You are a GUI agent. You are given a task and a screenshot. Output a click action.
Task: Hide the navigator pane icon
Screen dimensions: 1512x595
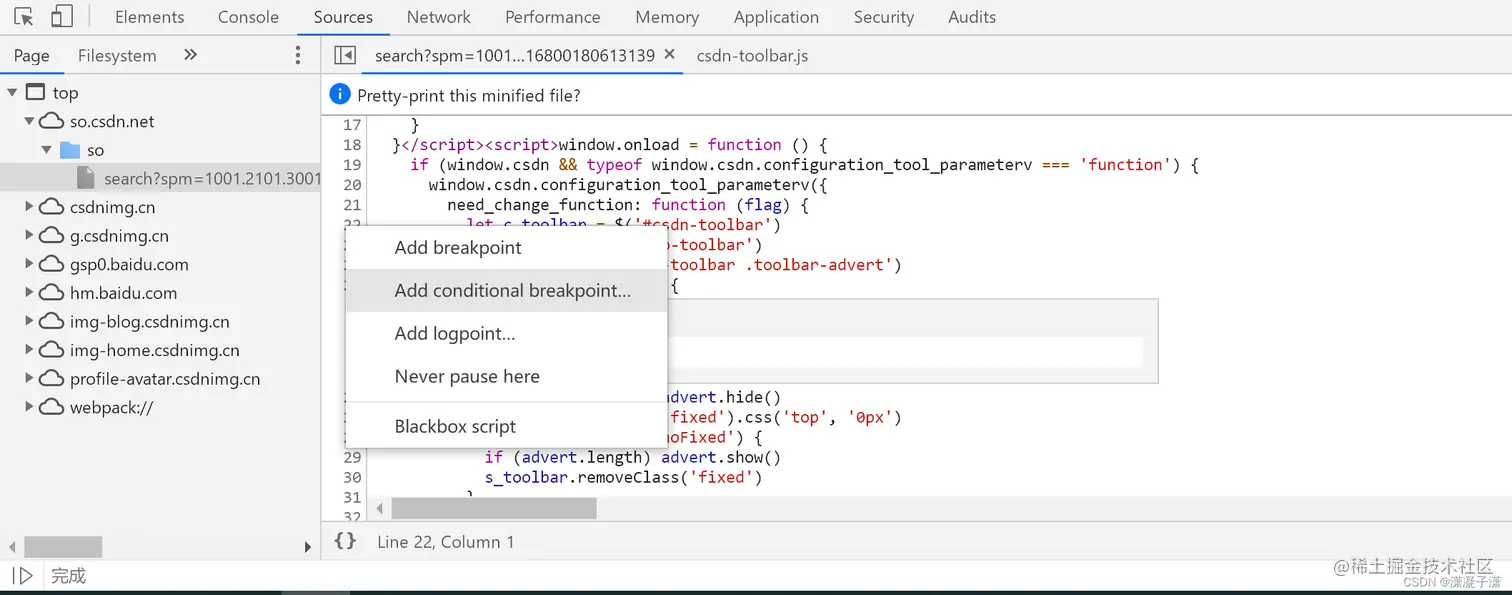tap(345, 55)
